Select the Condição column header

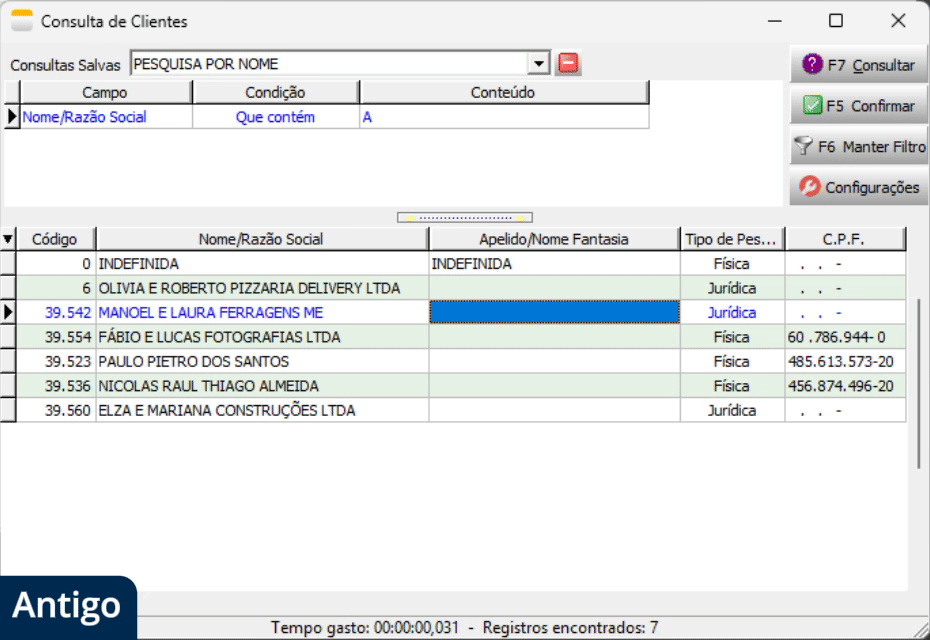pos(275,93)
